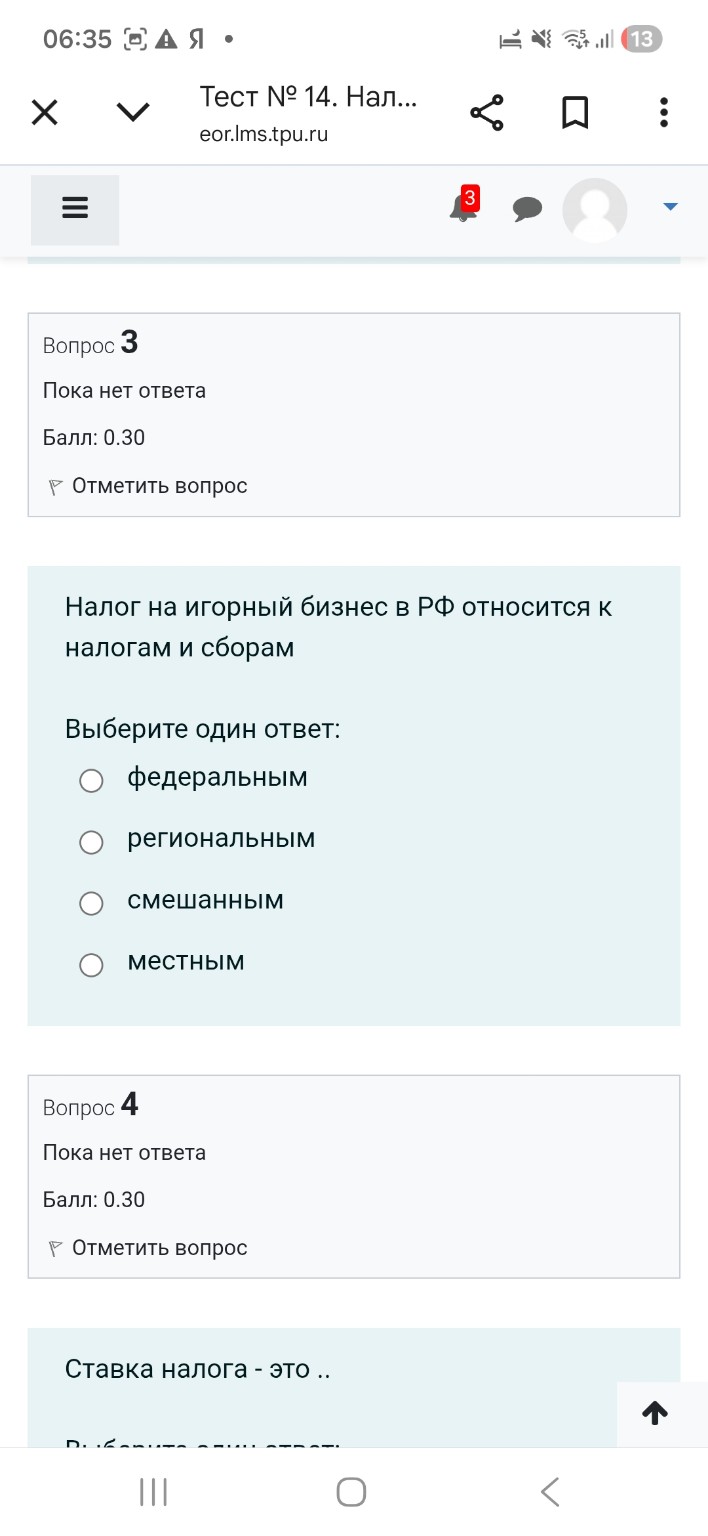Select the региональным answer option

91,842
